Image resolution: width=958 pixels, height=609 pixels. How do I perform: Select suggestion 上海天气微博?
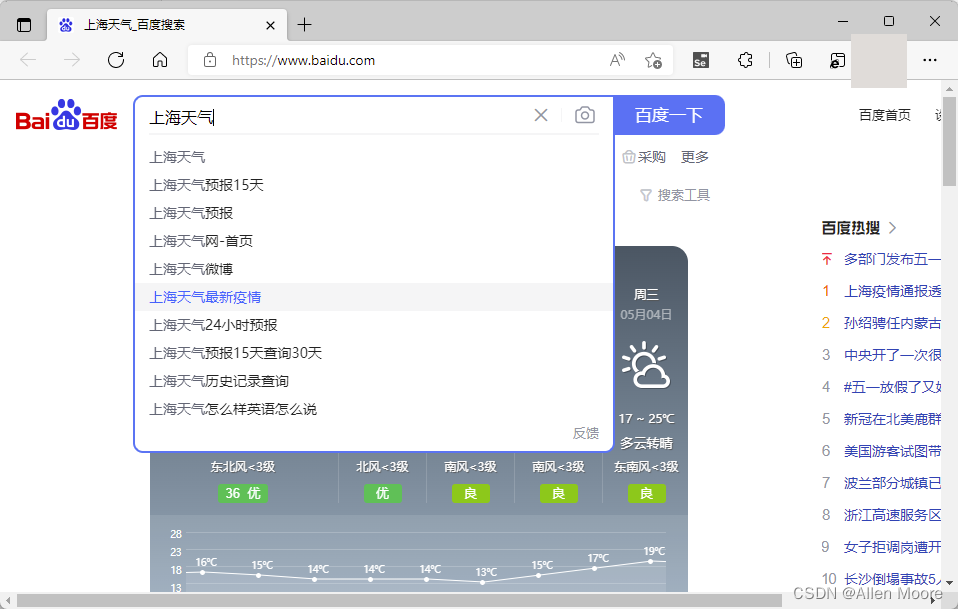373,269
